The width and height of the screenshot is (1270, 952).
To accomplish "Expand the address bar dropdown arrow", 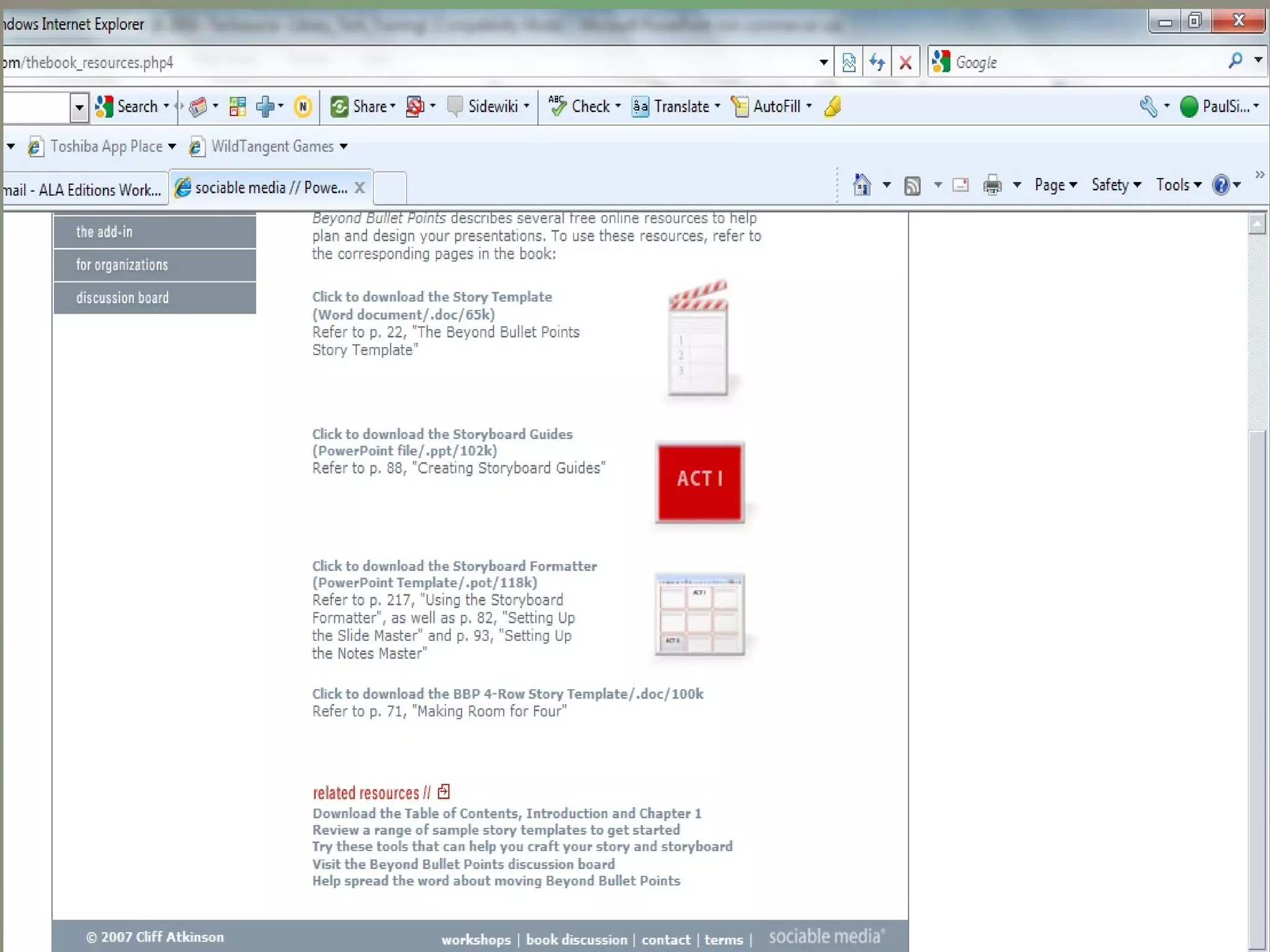I will [x=824, y=62].
